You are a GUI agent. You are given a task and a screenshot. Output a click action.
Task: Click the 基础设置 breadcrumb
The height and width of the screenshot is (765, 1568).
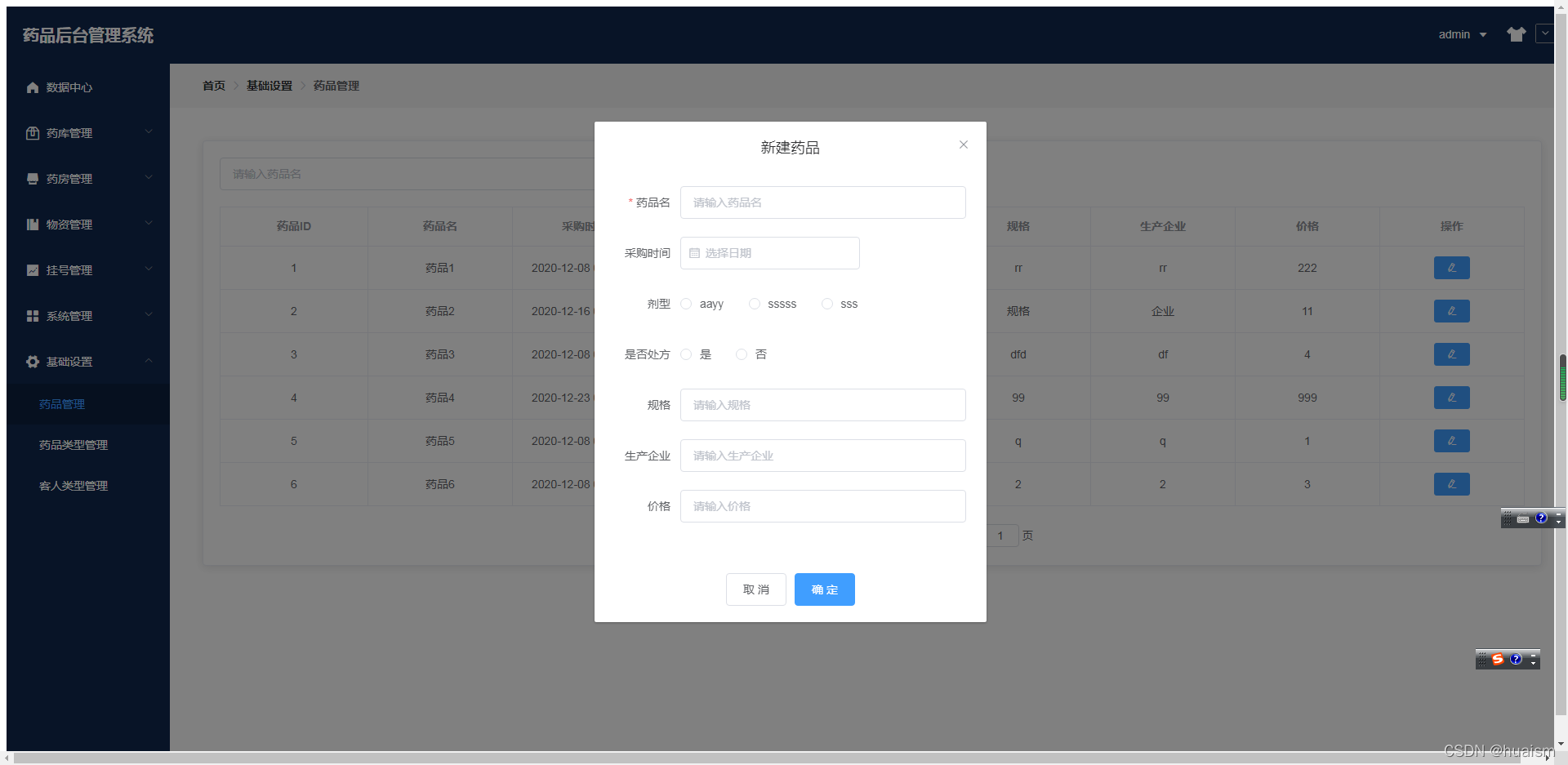point(269,86)
